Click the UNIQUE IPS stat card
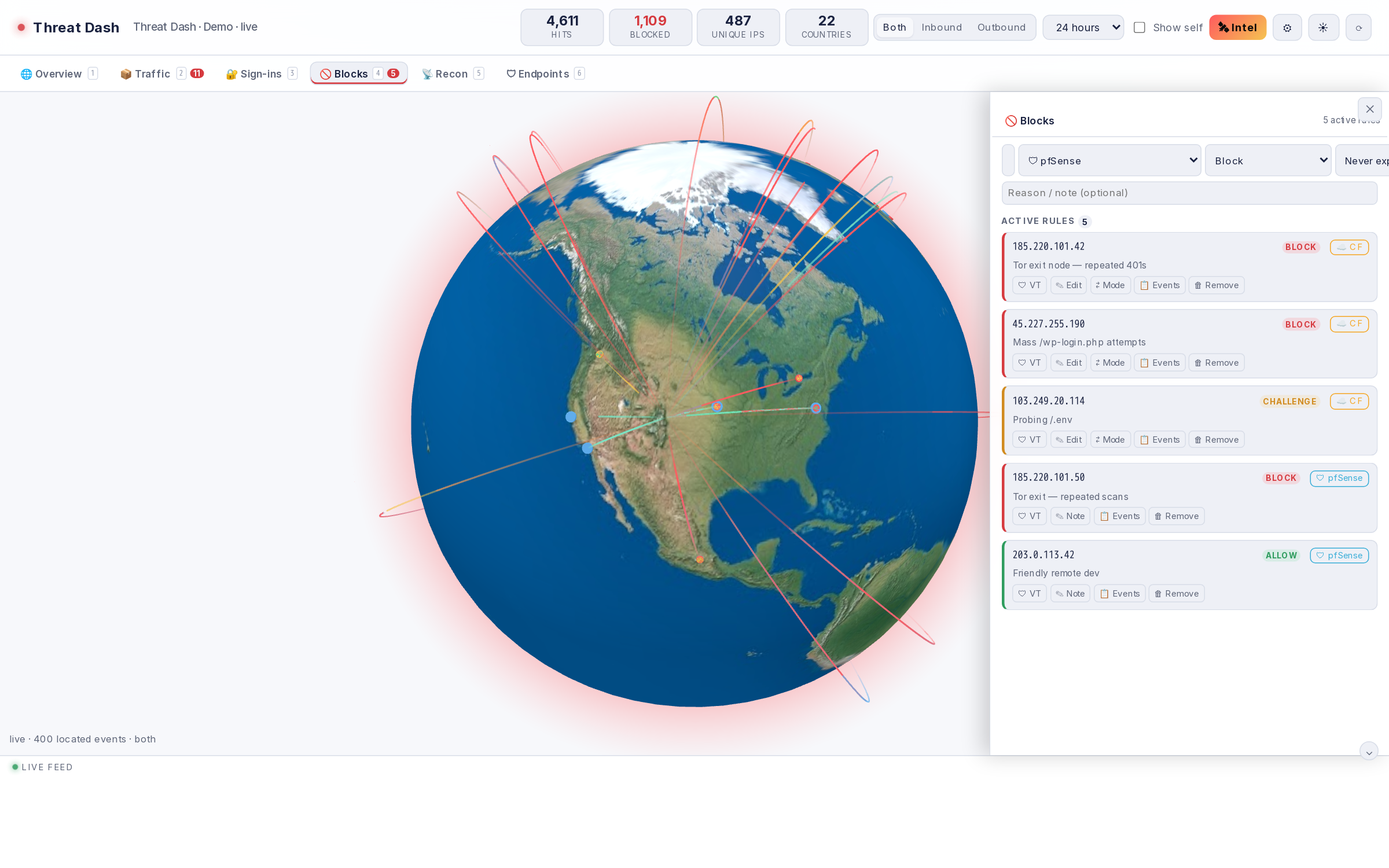 738,27
